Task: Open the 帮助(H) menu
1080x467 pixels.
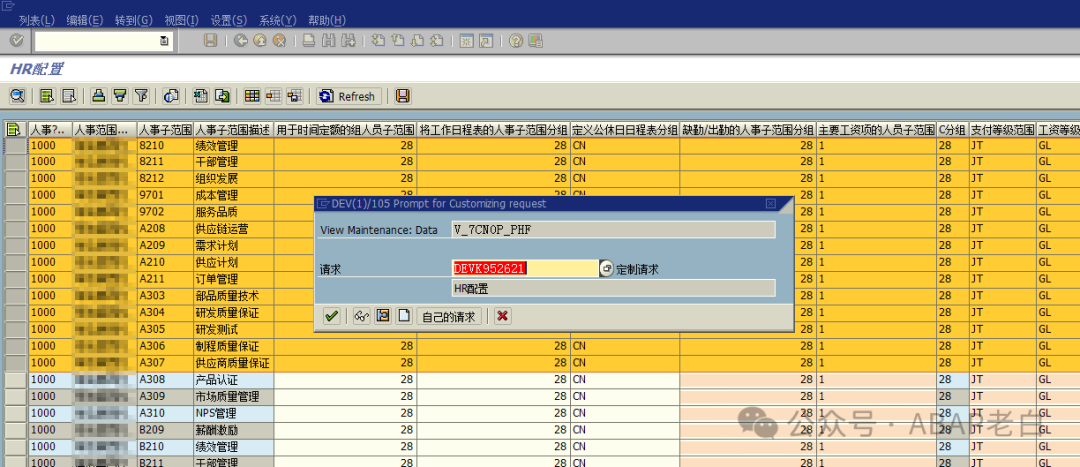Action: tap(326, 20)
